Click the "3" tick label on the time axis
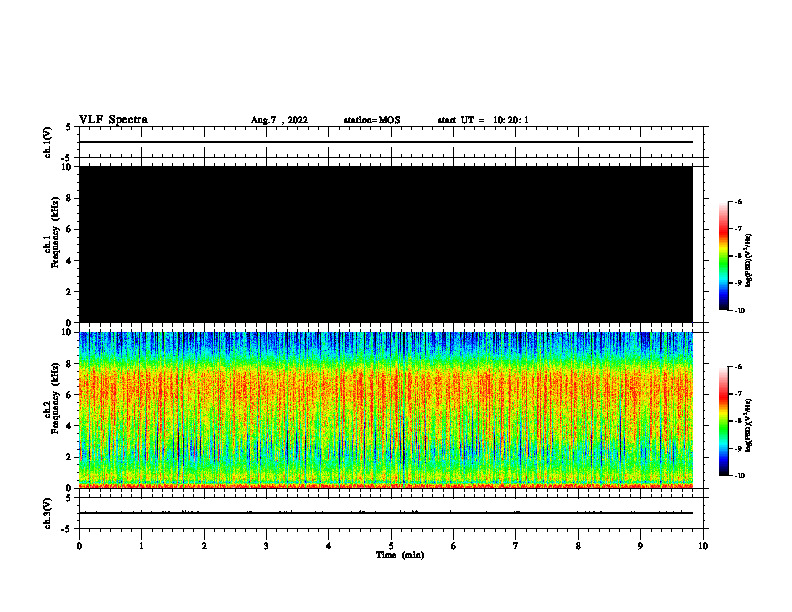Screen dimensions: 792x612 [266, 546]
